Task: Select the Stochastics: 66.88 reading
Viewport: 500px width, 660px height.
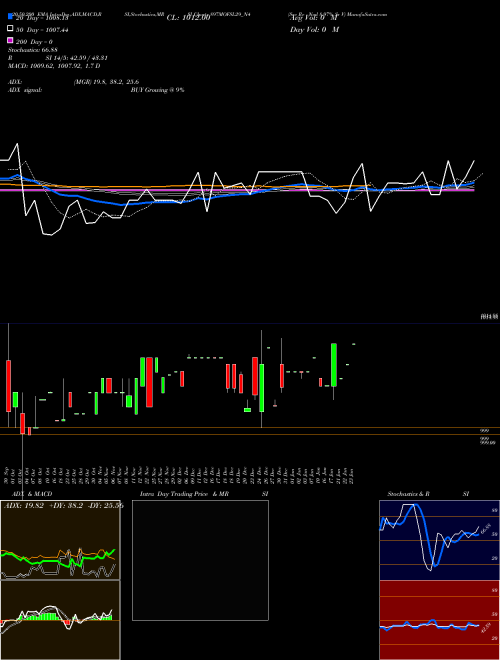Action: [x=33, y=50]
